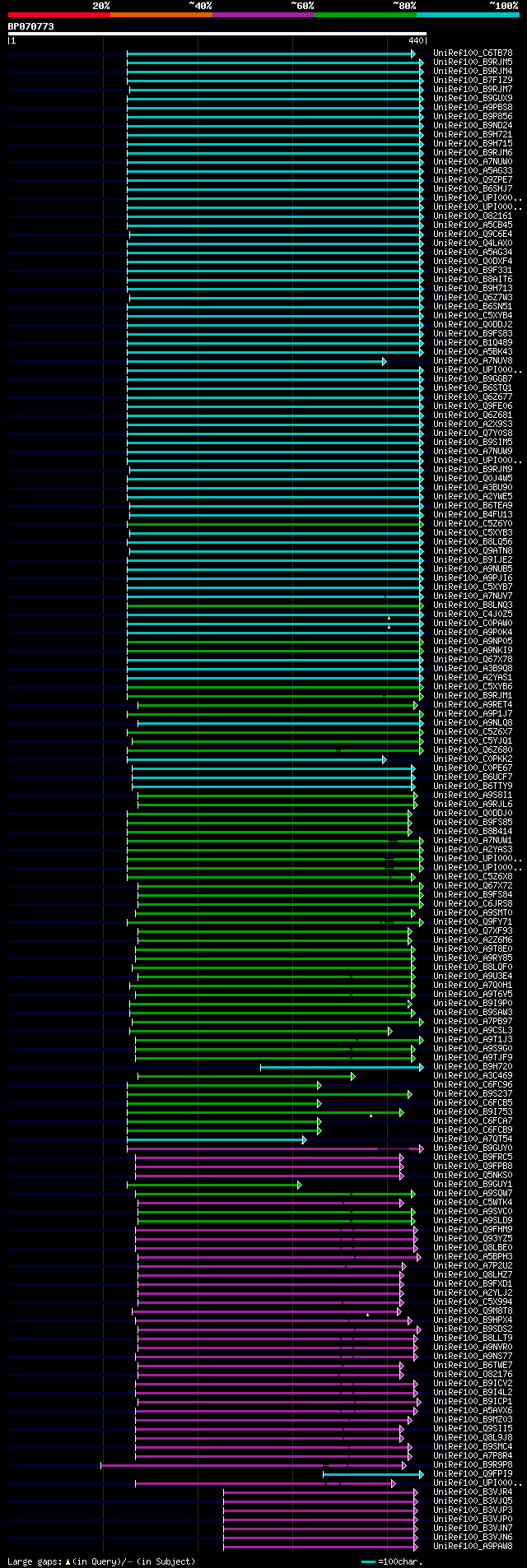Open the UniRef100_A9SQW7 hit label

coord(473,1194)
